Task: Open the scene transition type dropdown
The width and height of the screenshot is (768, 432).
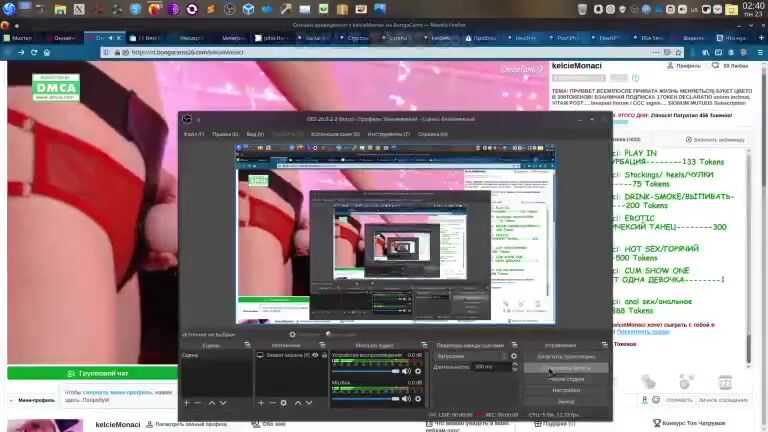Action: click(470, 356)
